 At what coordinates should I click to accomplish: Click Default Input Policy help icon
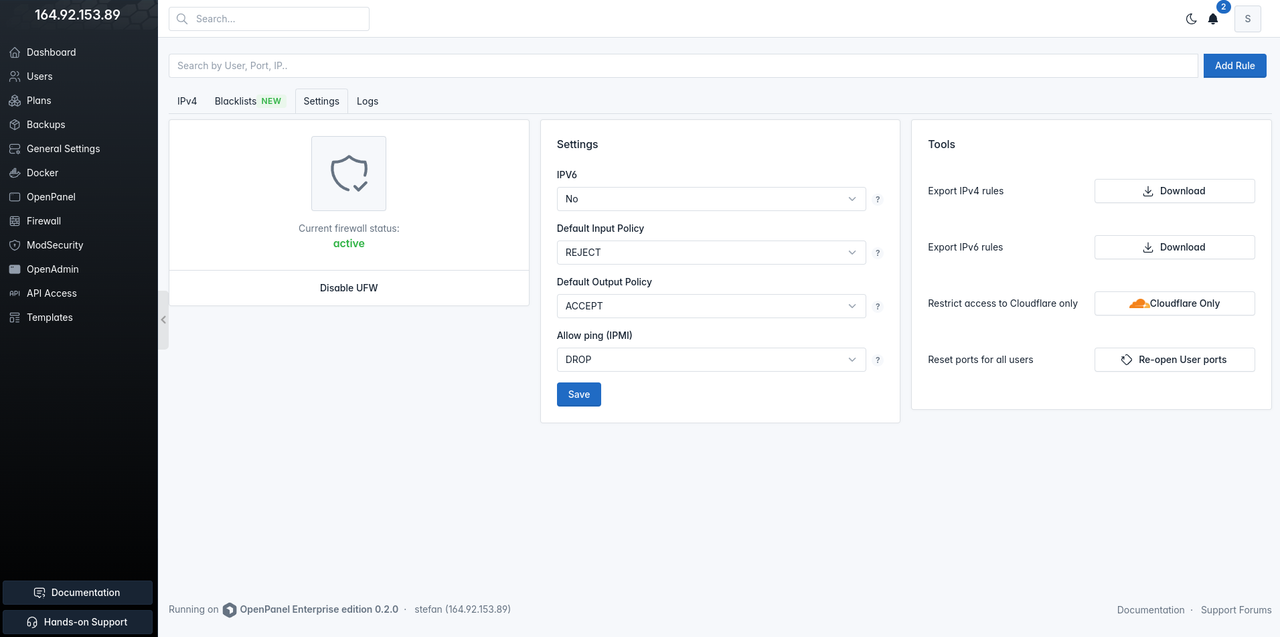tap(878, 253)
